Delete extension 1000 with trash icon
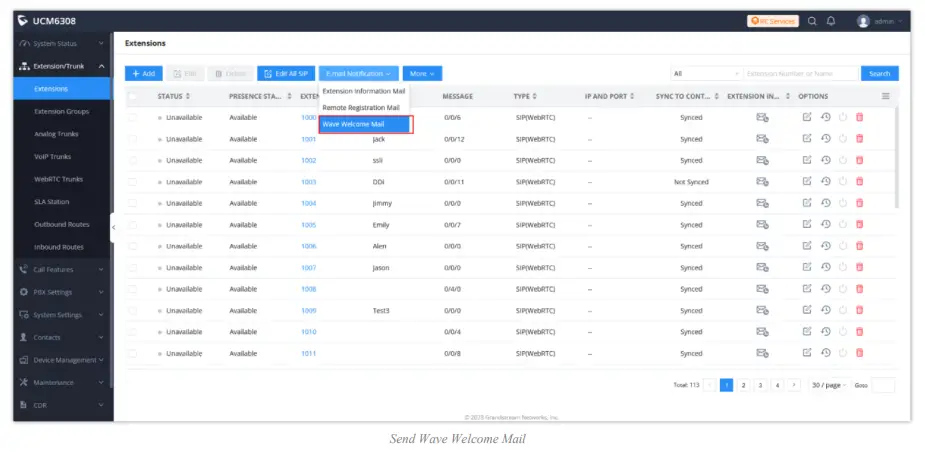This screenshot has width=925, height=457. coord(860,117)
